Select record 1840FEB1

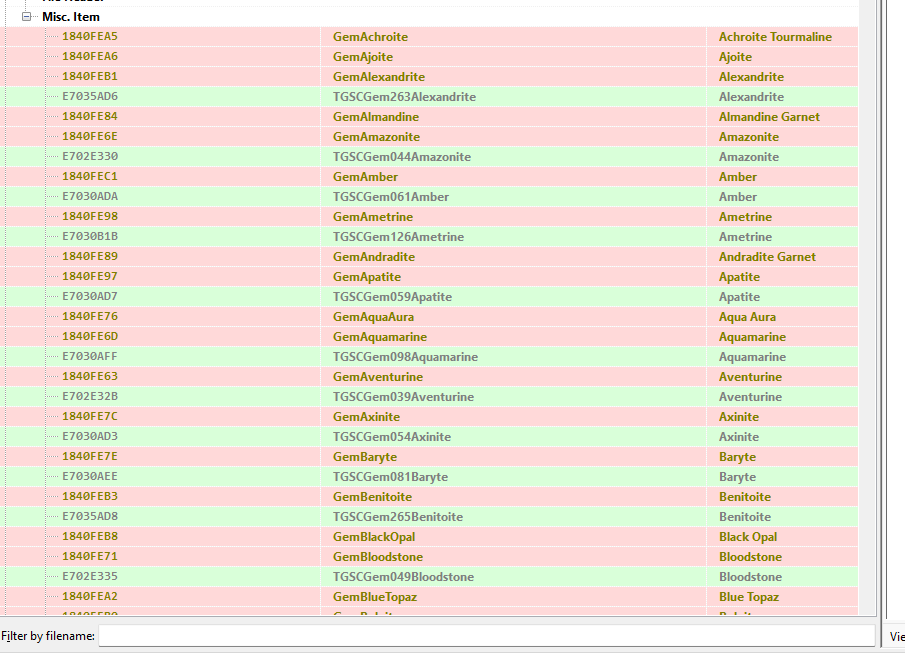pos(89,76)
